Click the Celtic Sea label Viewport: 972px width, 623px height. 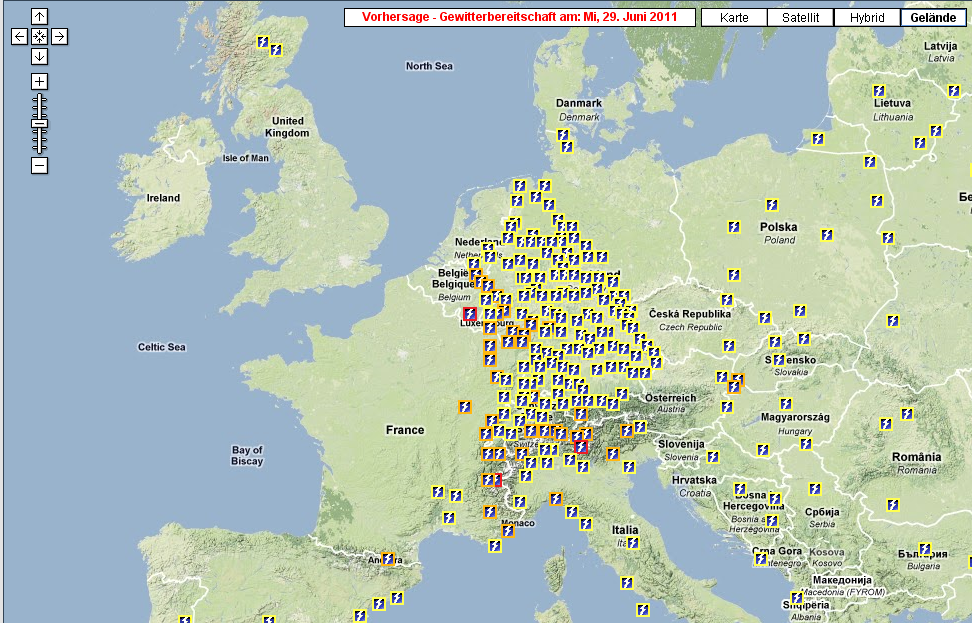(161, 347)
